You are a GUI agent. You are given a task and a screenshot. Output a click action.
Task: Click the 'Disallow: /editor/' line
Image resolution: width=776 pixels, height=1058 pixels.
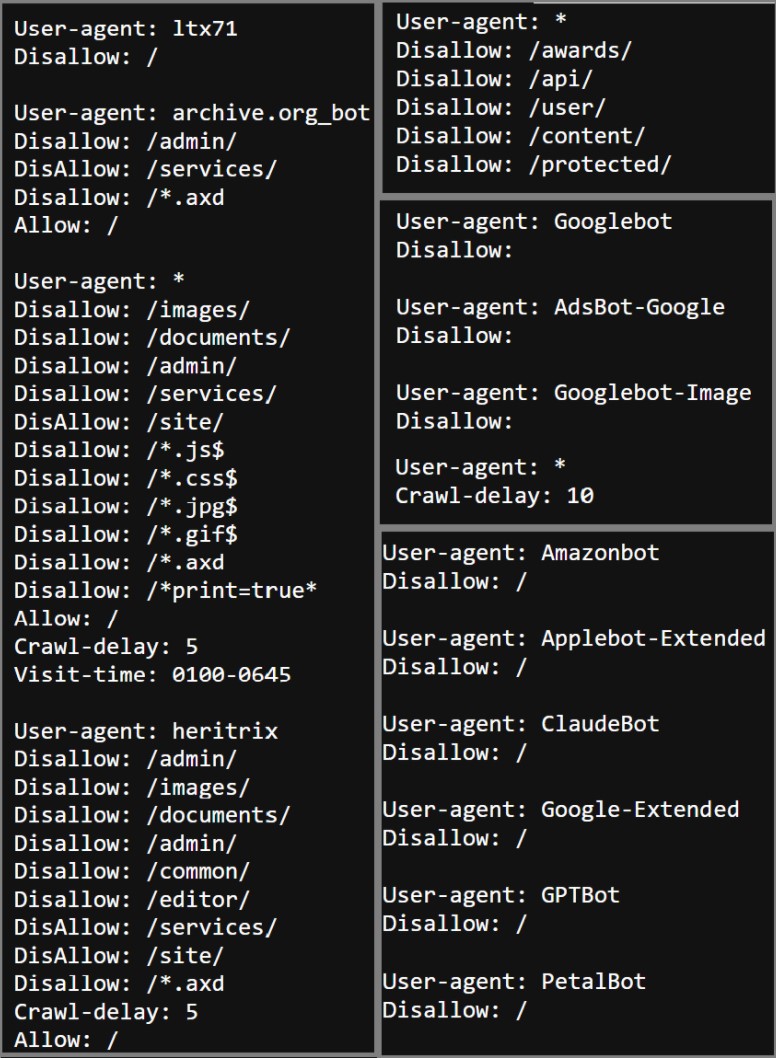(132, 899)
